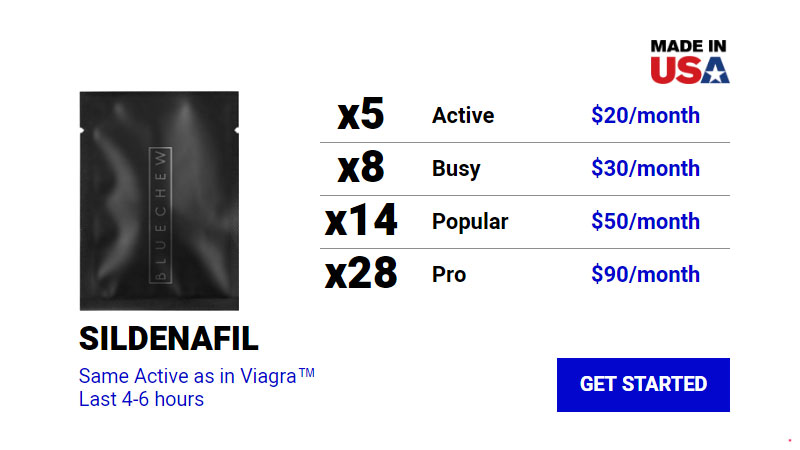
Task: Click the Made in USA logo
Action: click(x=690, y=61)
